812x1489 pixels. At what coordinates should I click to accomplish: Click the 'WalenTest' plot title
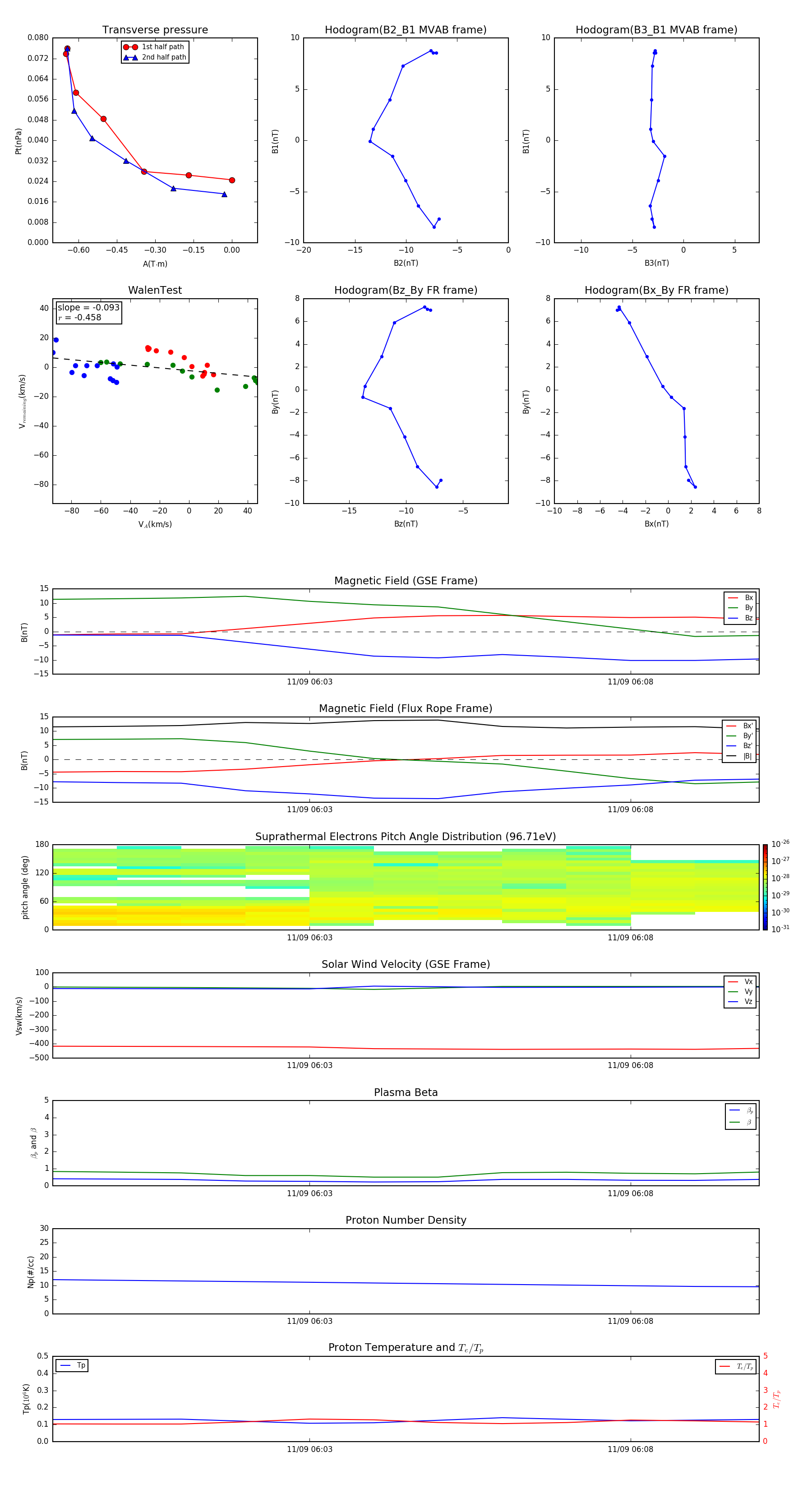click(x=155, y=290)
